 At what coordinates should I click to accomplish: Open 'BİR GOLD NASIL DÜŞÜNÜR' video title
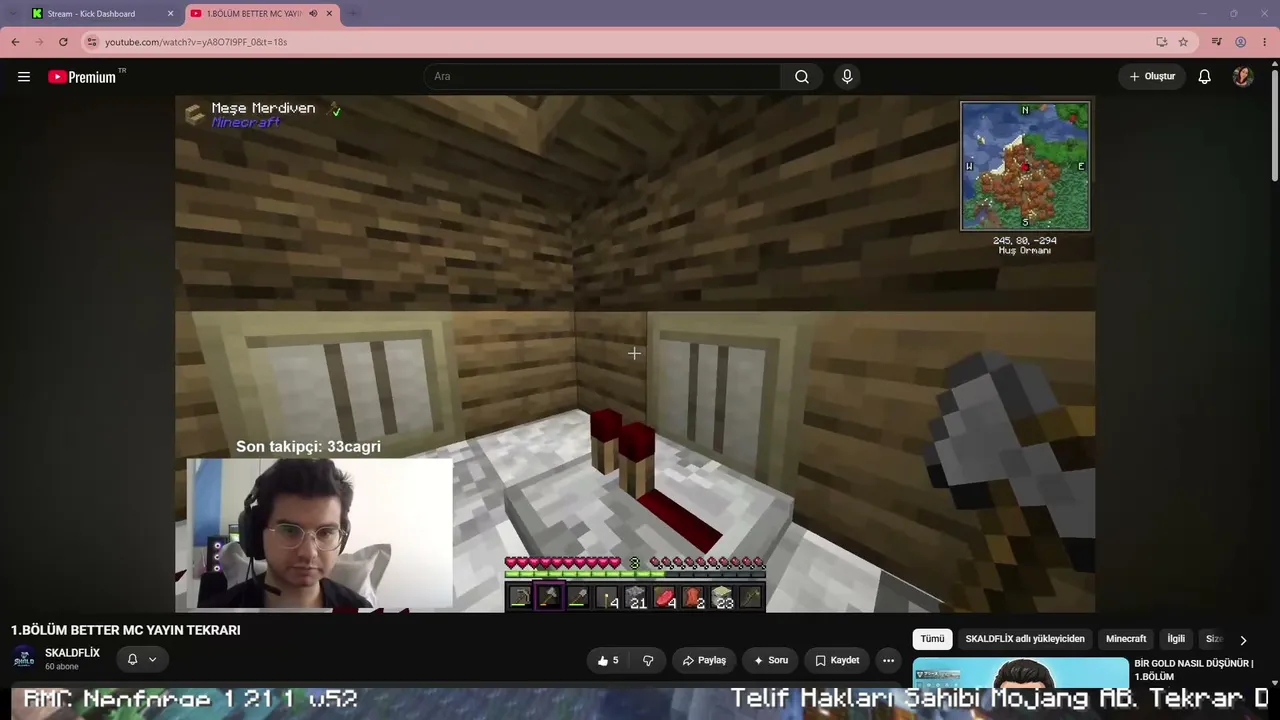tap(1194, 670)
